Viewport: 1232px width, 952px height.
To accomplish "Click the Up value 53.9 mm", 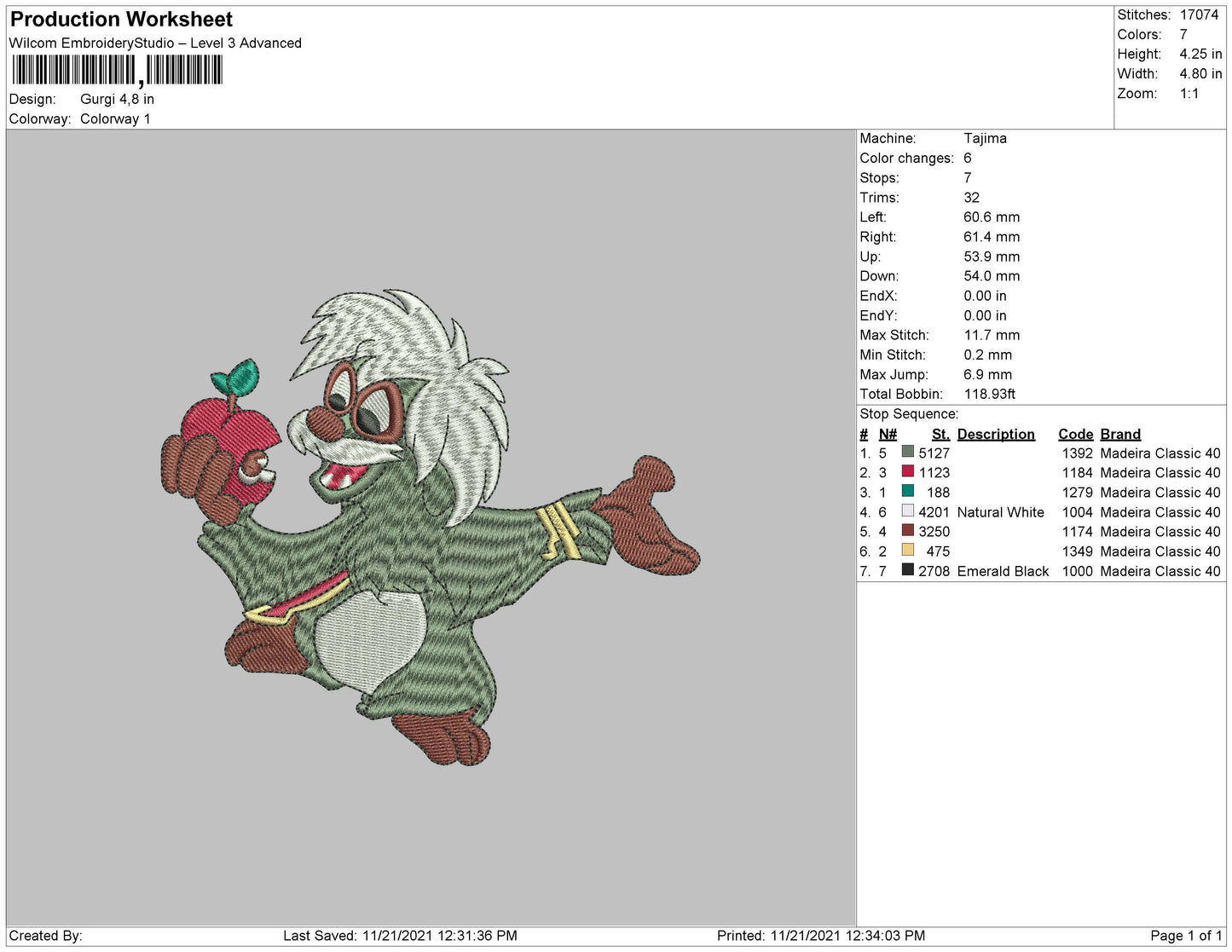I will pos(992,256).
